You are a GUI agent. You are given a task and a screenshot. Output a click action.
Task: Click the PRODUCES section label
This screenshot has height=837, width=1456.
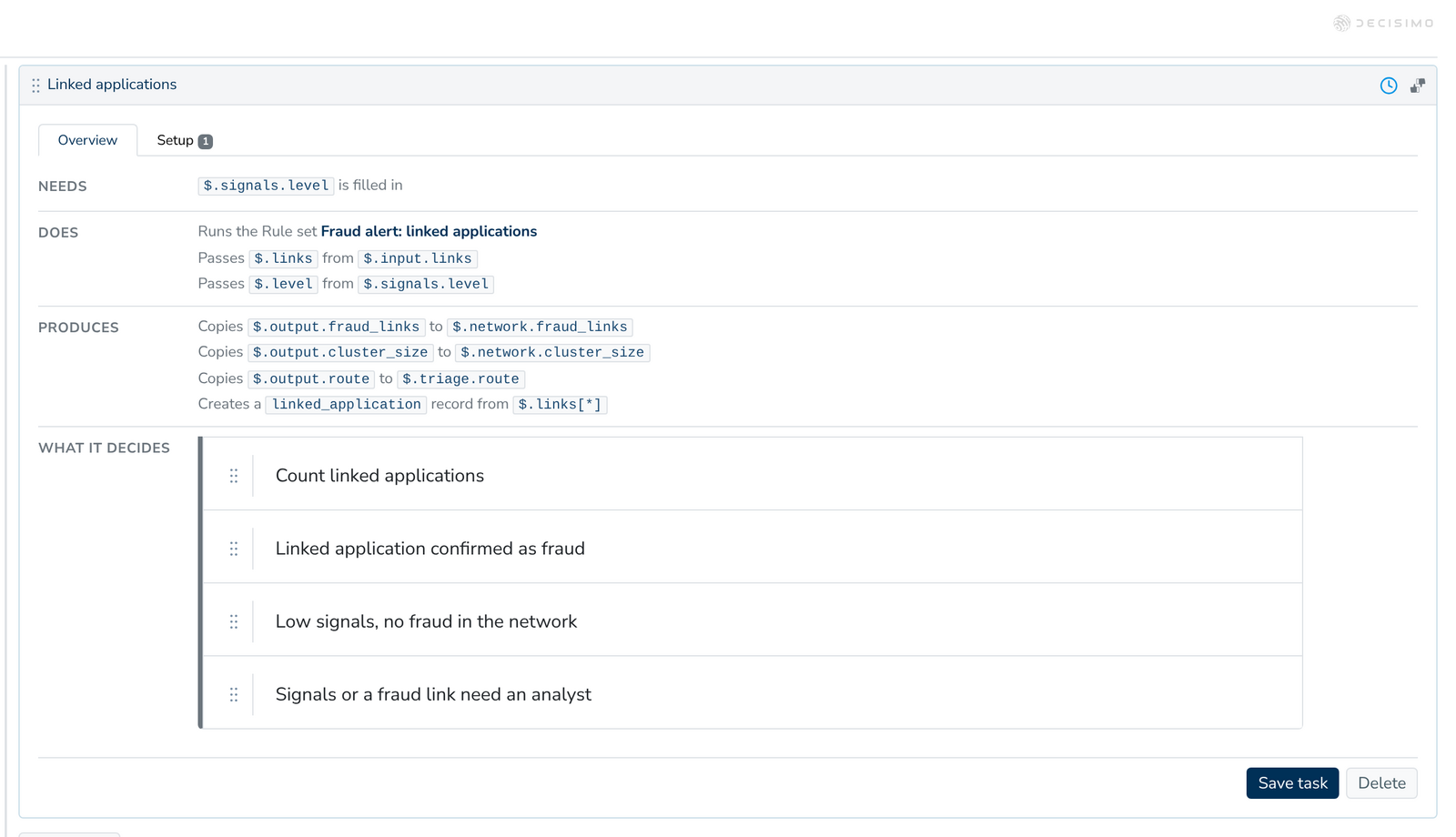point(78,328)
